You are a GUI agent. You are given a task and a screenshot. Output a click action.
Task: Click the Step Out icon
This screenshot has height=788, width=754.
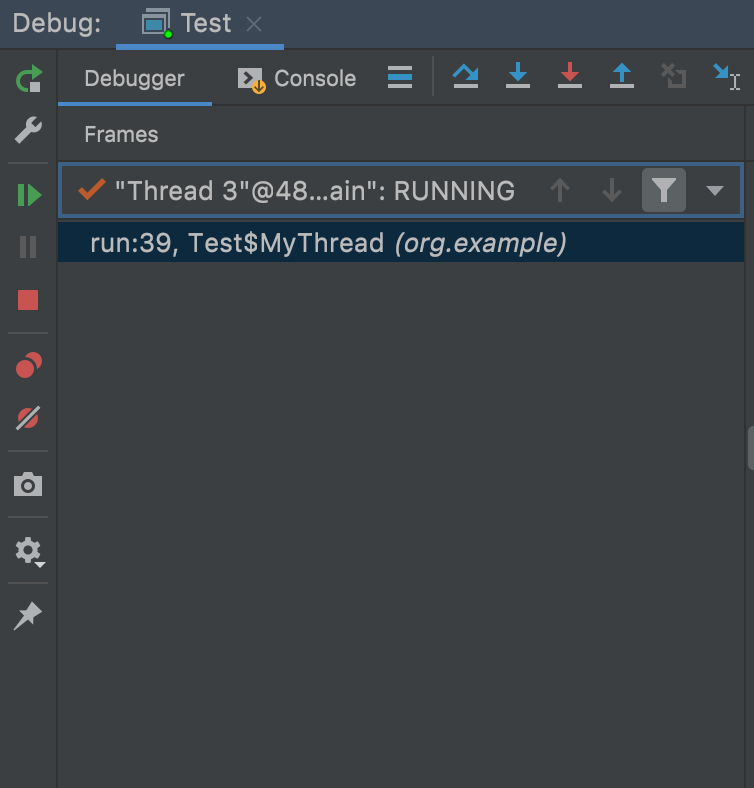point(622,77)
